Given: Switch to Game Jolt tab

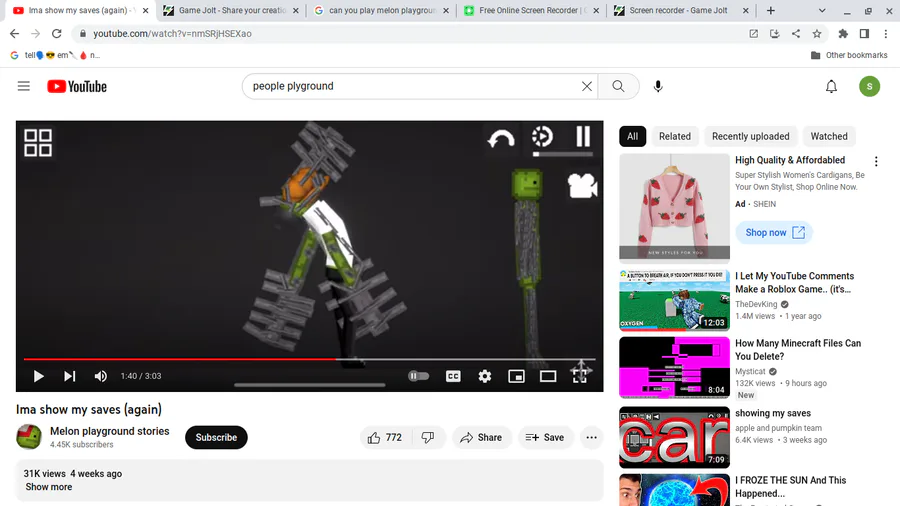Looking at the screenshot, I should [x=230, y=10].
